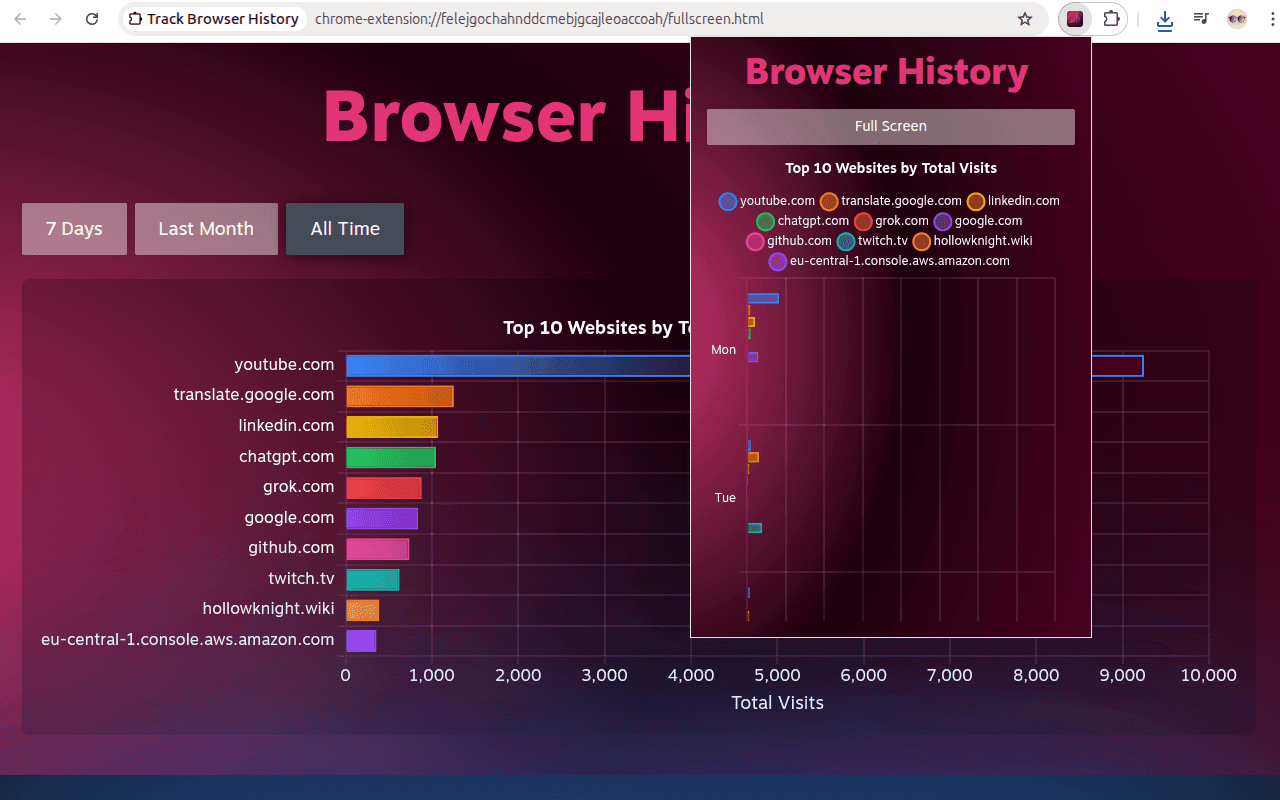Open the Chrome three-dot menu

[x=1274, y=18]
